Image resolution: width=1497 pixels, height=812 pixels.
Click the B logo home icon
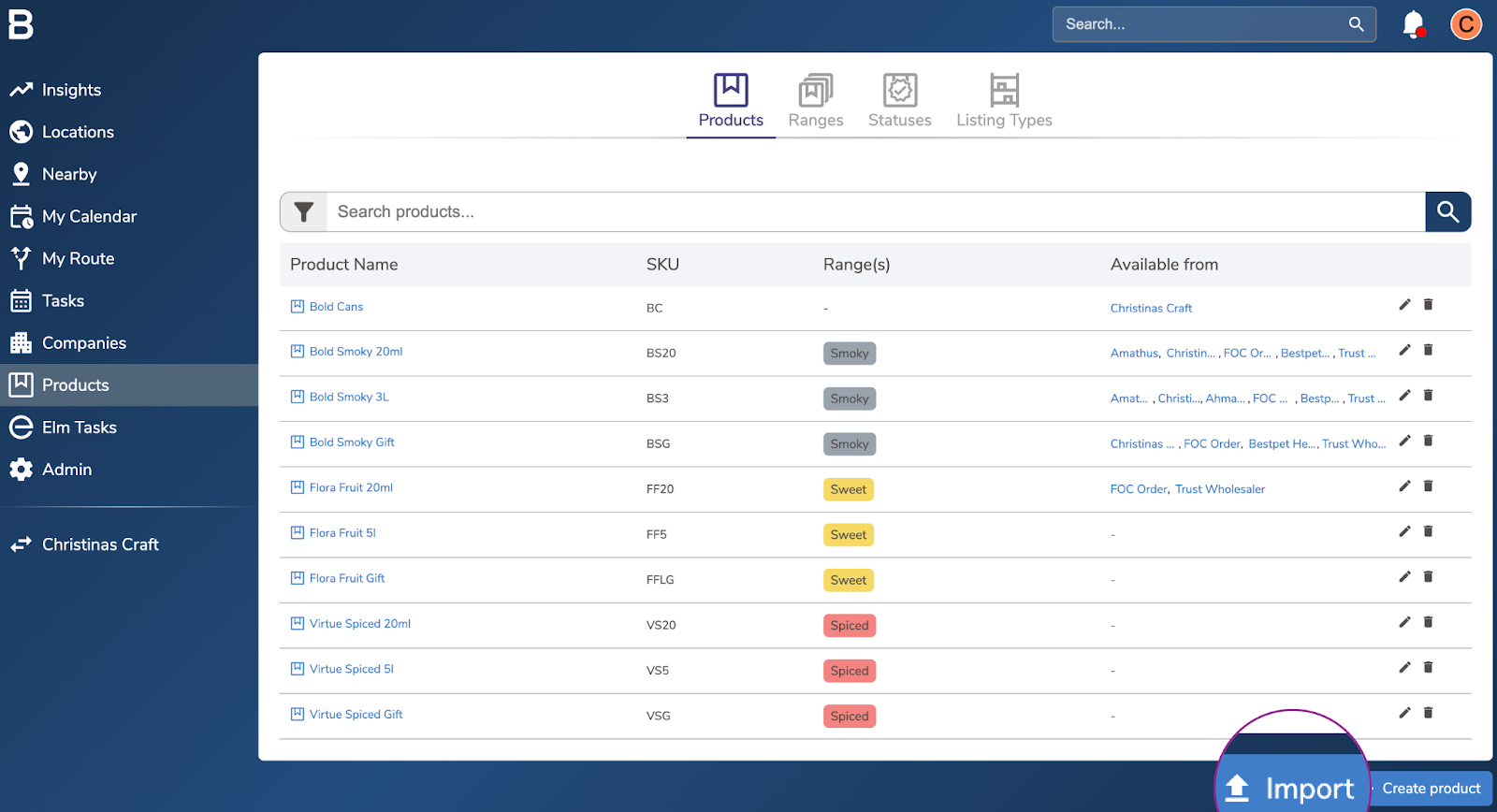(x=21, y=24)
